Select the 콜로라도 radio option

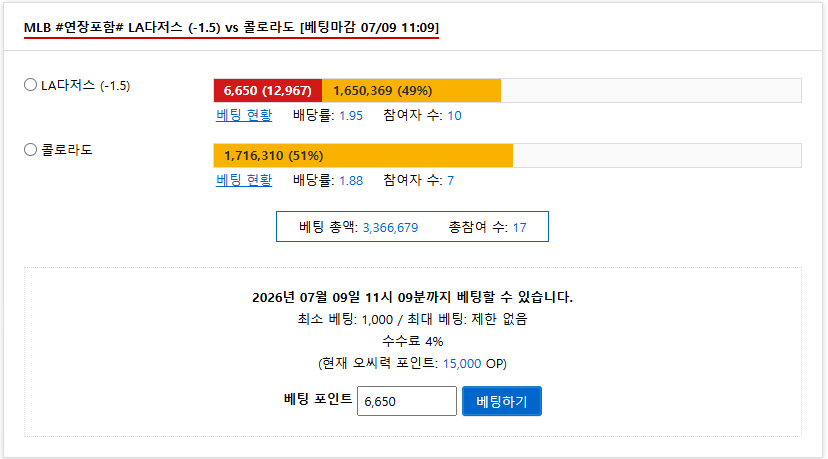coord(31,149)
